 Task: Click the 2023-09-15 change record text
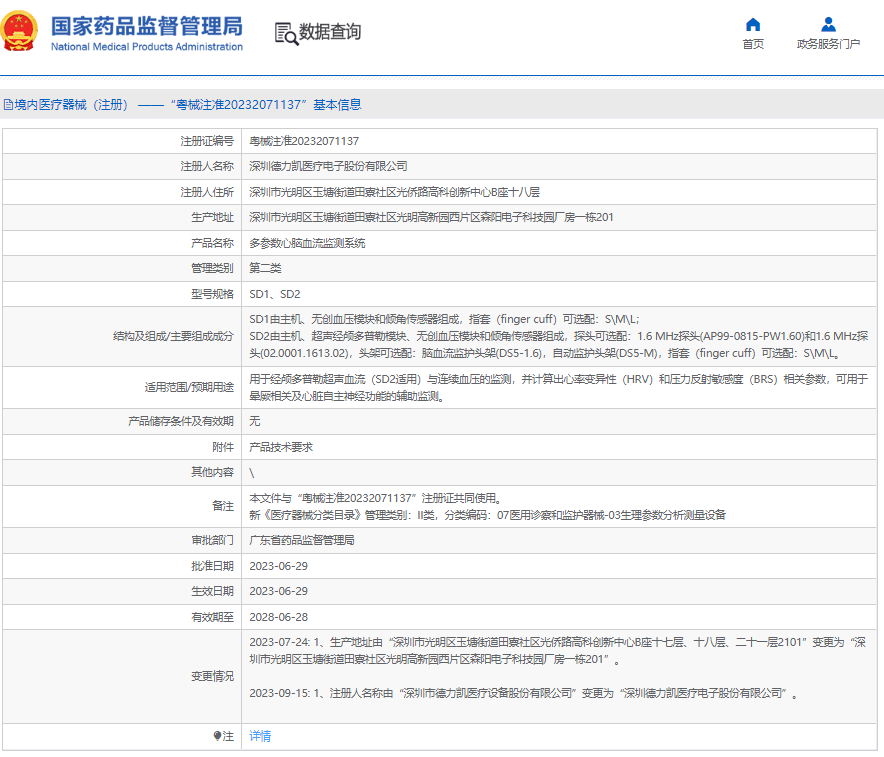(x=523, y=693)
